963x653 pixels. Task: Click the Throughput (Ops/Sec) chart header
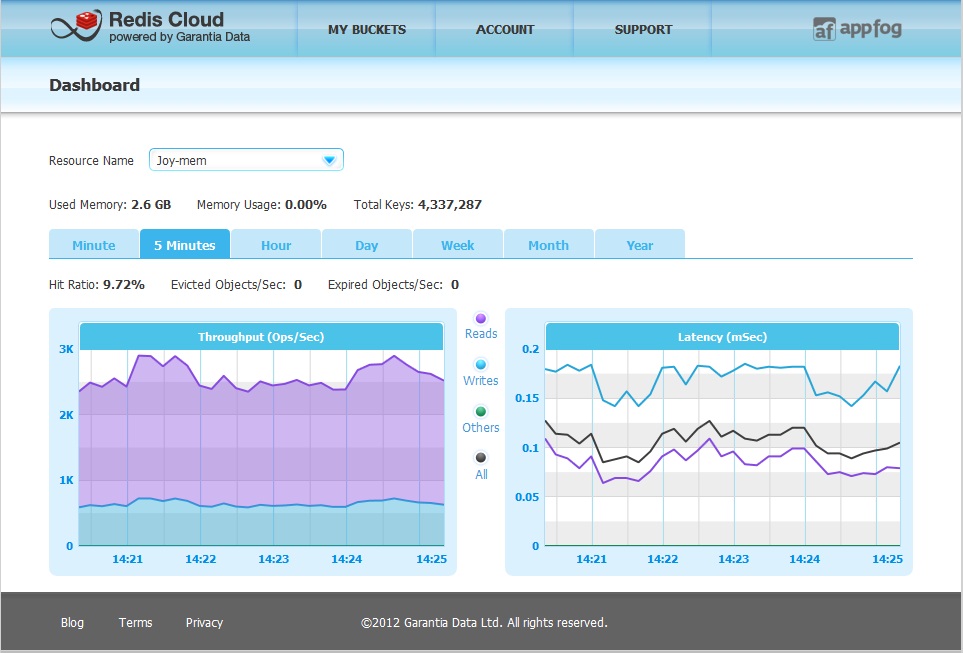click(261, 337)
